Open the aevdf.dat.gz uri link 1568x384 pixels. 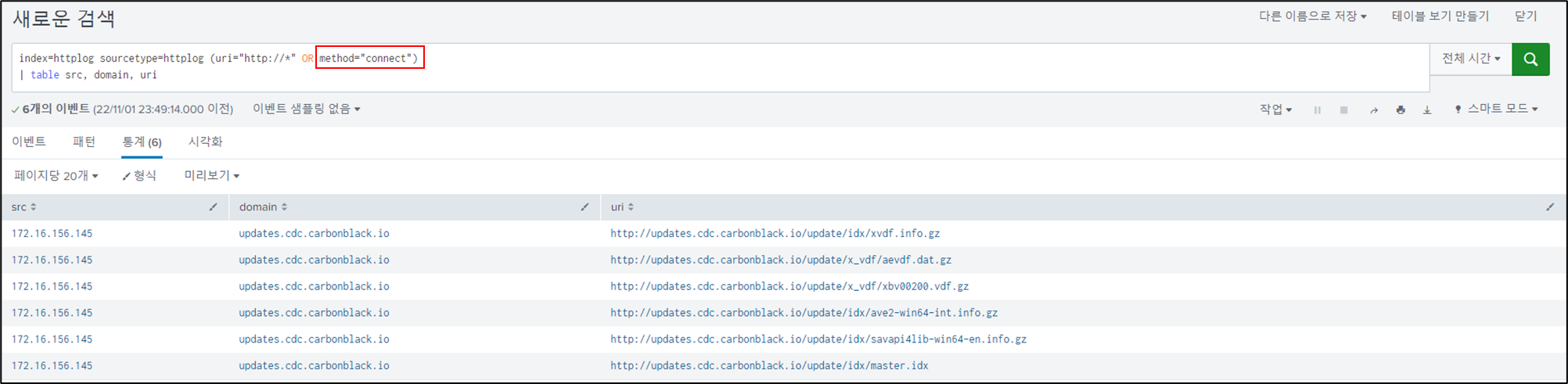(781, 260)
